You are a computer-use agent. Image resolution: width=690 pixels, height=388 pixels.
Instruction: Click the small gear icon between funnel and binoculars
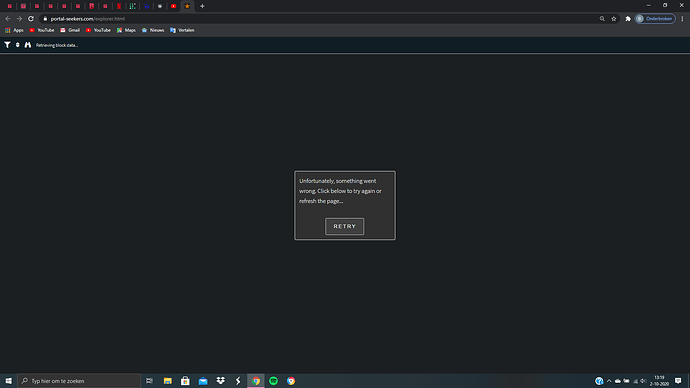pos(18,45)
